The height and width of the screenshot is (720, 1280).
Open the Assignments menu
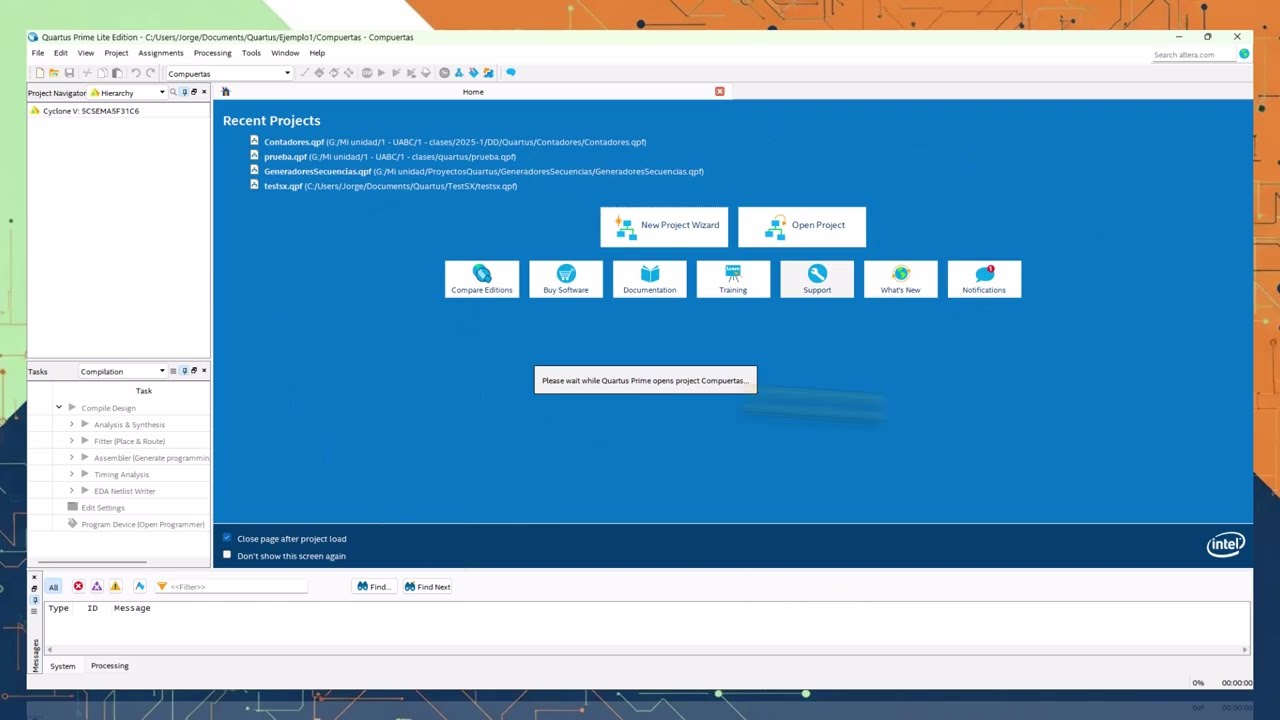pos(161,53)
